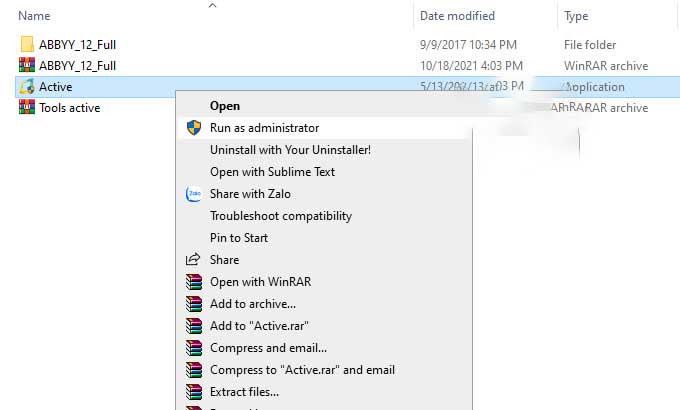This screenshot has height=410, width=680.
Task: Click WinRAR icon beside Compress to "Active.rar" and email
Action: coord(194,370)
